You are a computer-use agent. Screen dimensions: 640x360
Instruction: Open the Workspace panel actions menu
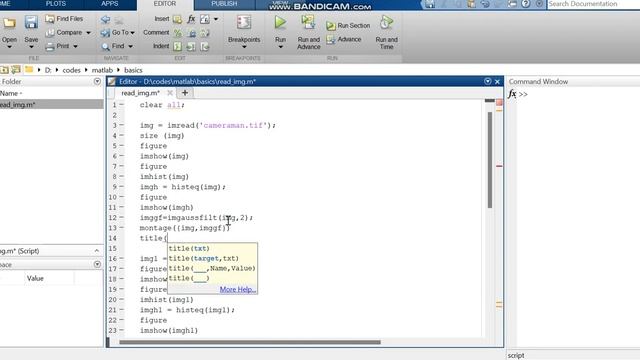coord(97,264)
